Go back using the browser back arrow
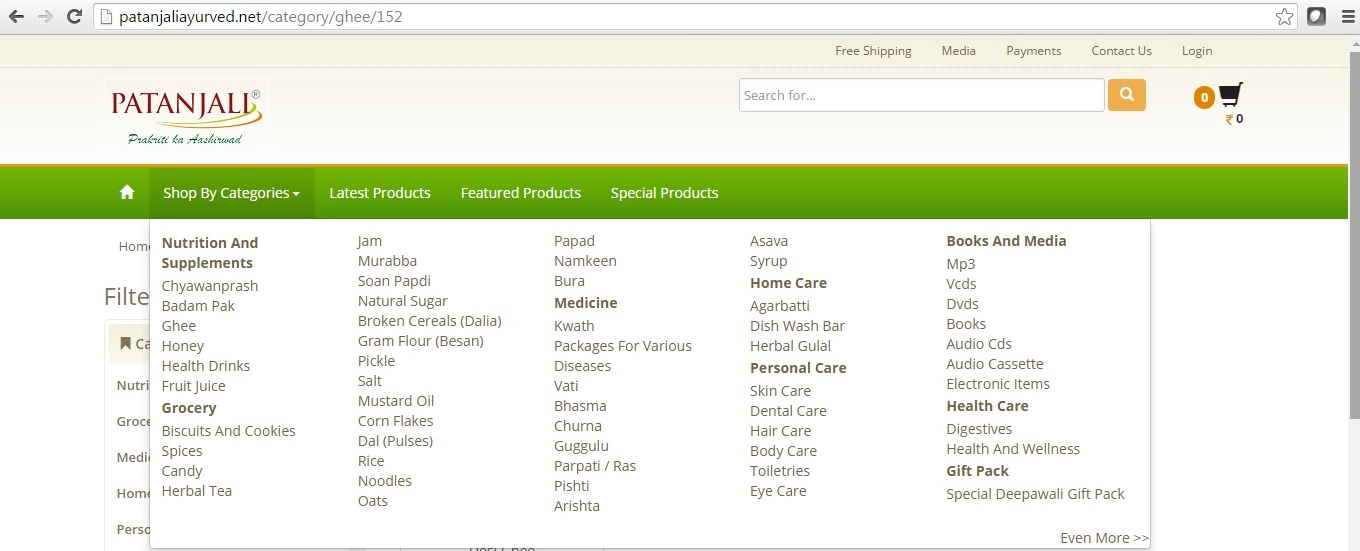The height and width of the screenshot is (551, 1360). tap(17, 16)
